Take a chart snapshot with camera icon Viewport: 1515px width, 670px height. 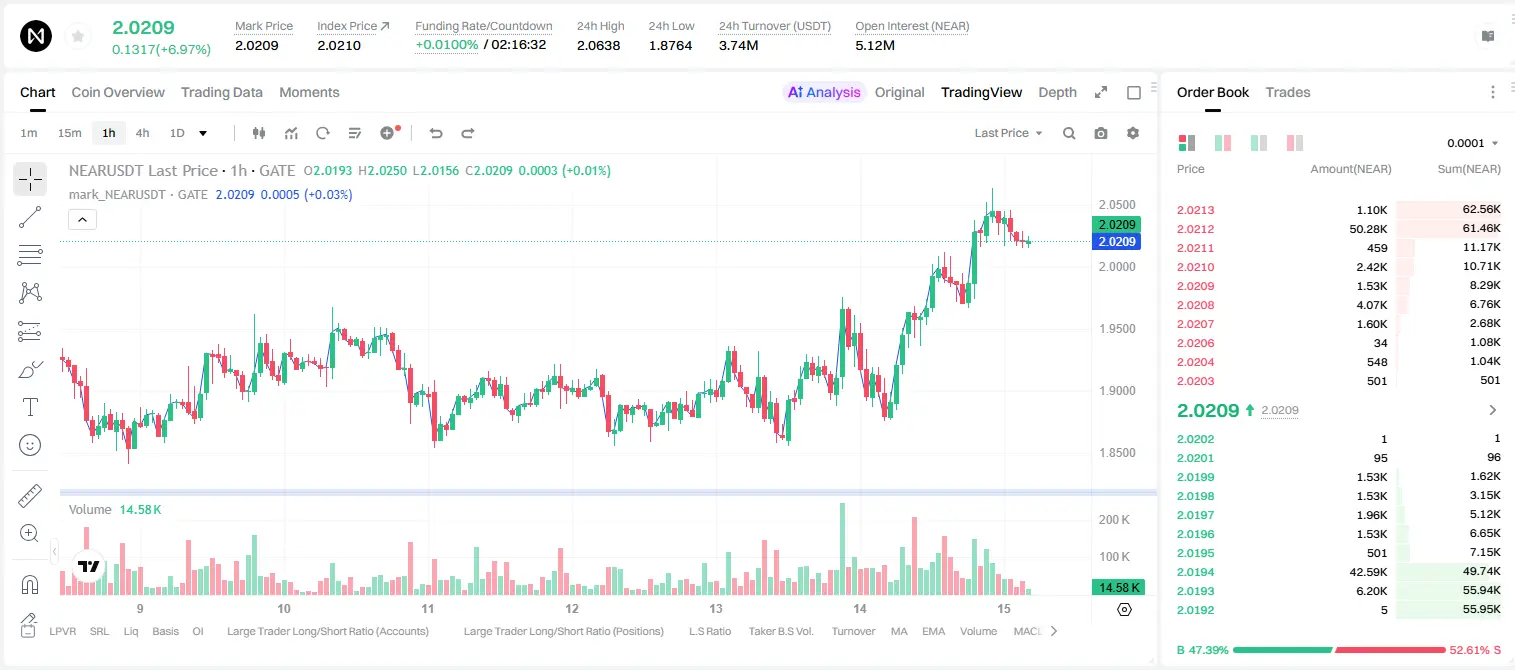[1101, 133]
